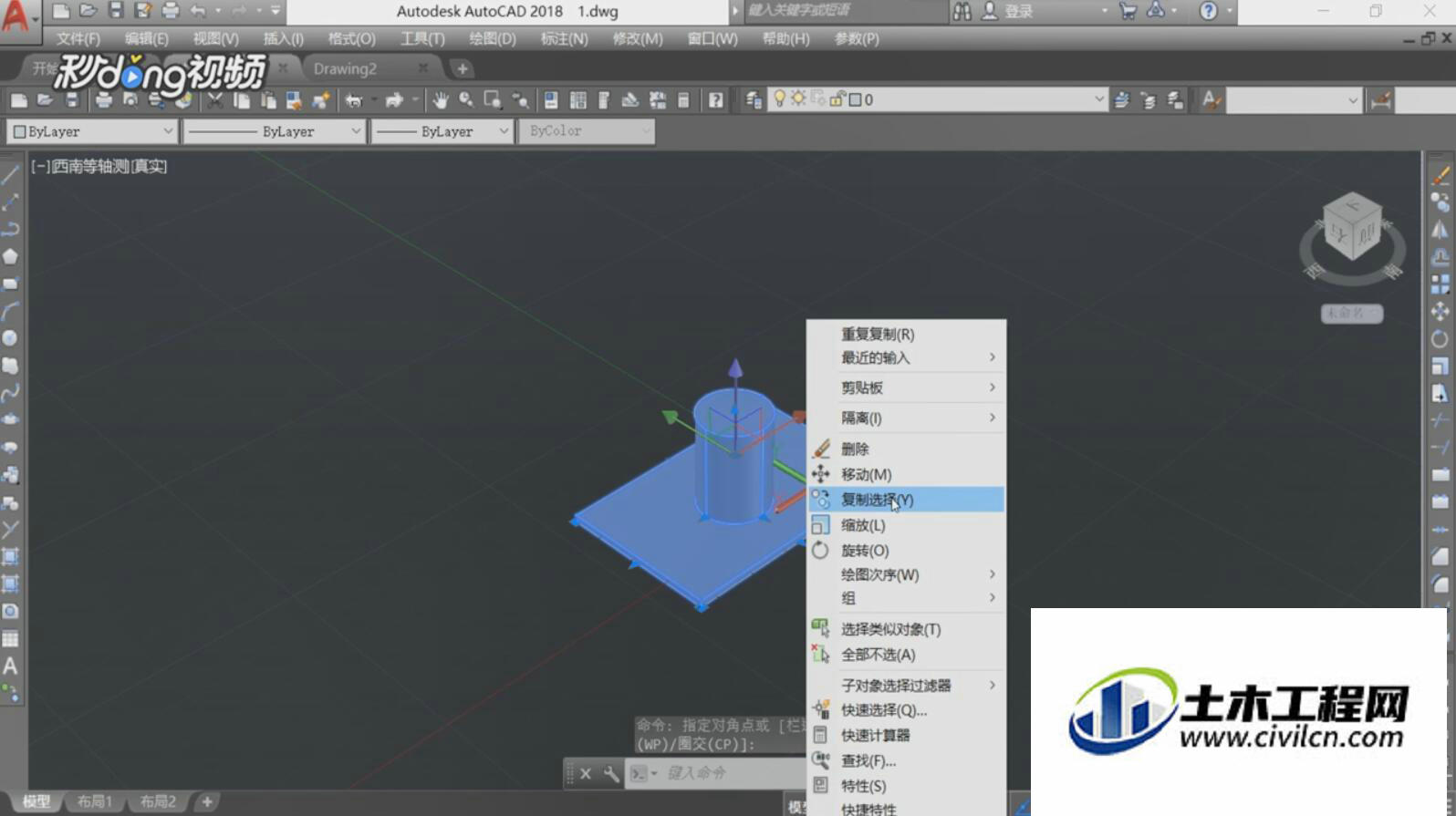
Task: Close the command line with X
Action: pyautogui.click(x=586, y=773)
